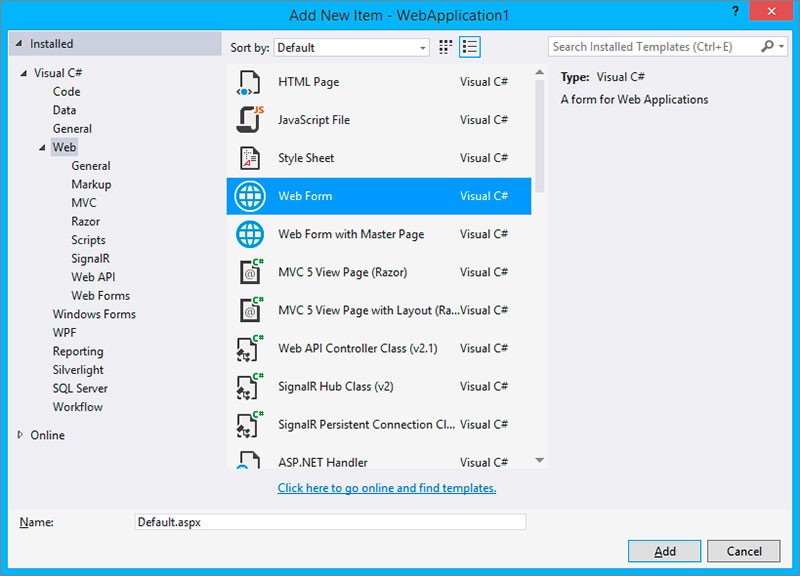Select the Web Forms category
Viewport: 800px width, 576px height.
pyautogui.click(x=101, y=295)
